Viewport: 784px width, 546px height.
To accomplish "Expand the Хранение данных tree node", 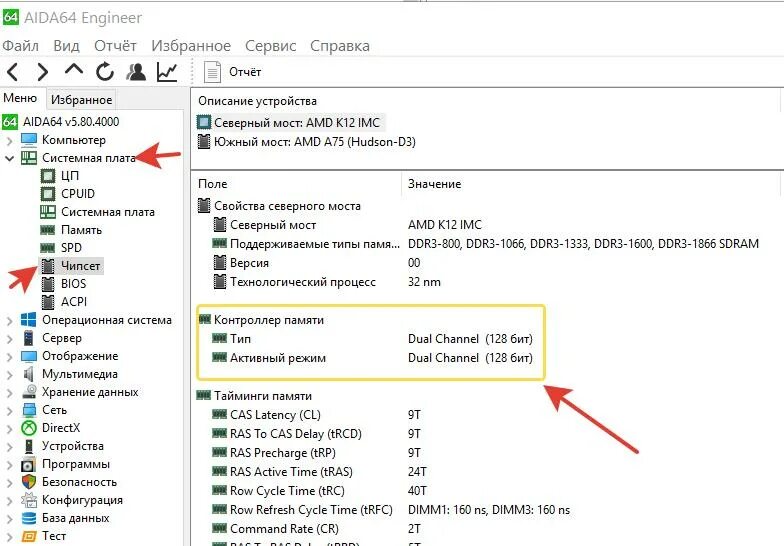I will pyautogui.click(x=10, y=392).
